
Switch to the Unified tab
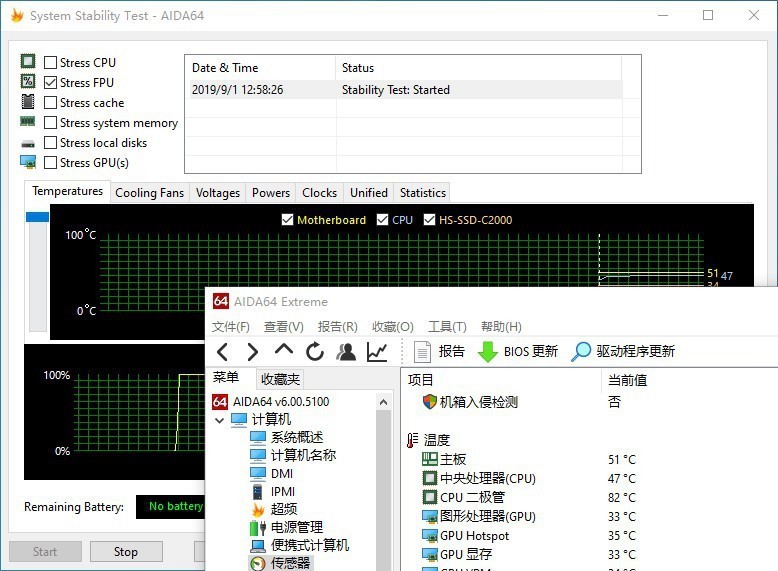(x=369, y=193)
